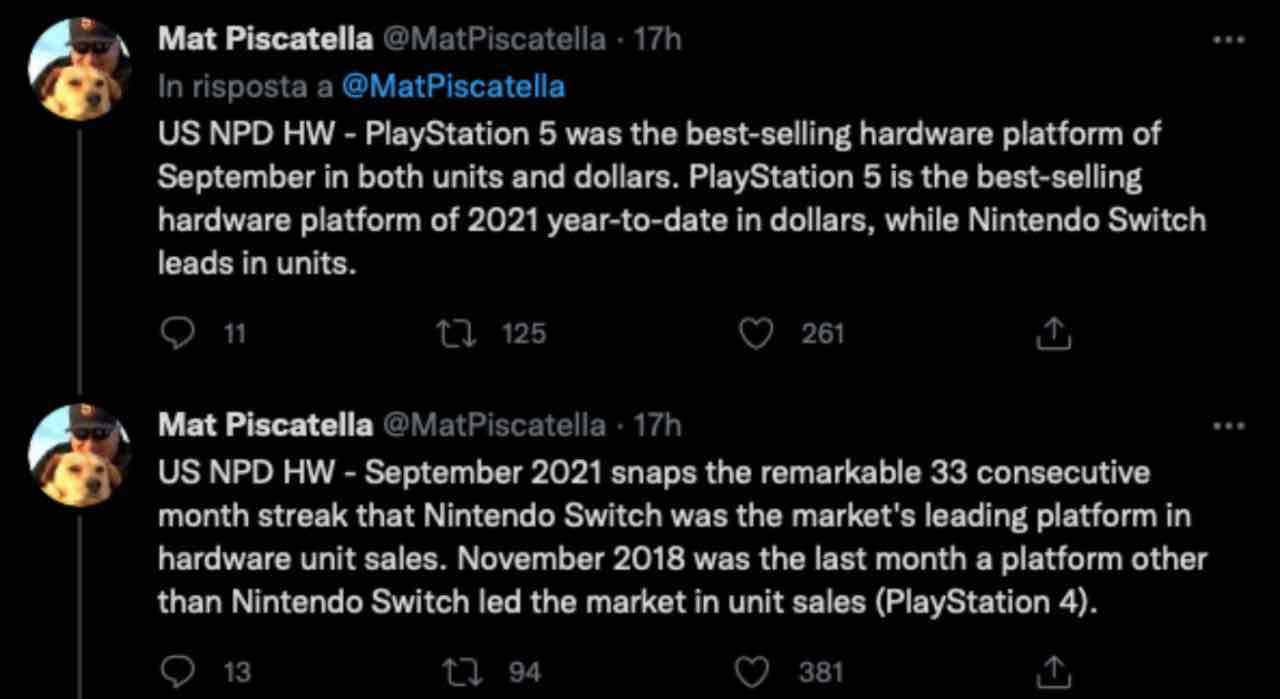
Task: Open more options on the second tweet
Action: pos(1226,426)
